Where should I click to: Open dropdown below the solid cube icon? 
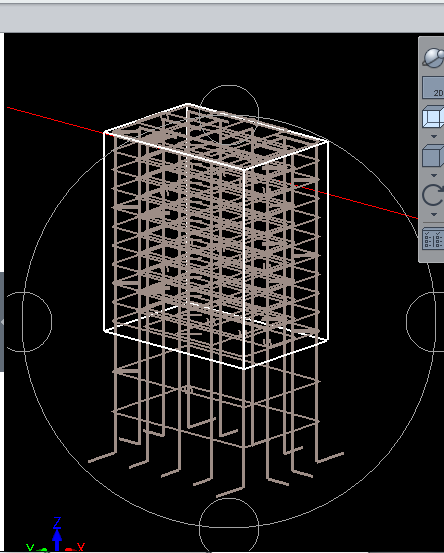(x=434, y=176)
